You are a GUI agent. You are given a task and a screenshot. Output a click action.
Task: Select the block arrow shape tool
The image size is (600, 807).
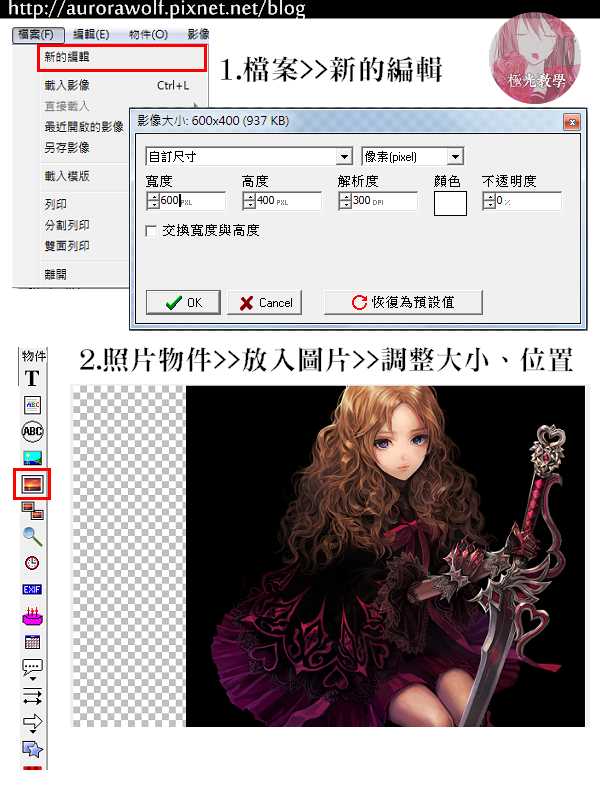tap(32, 723)
